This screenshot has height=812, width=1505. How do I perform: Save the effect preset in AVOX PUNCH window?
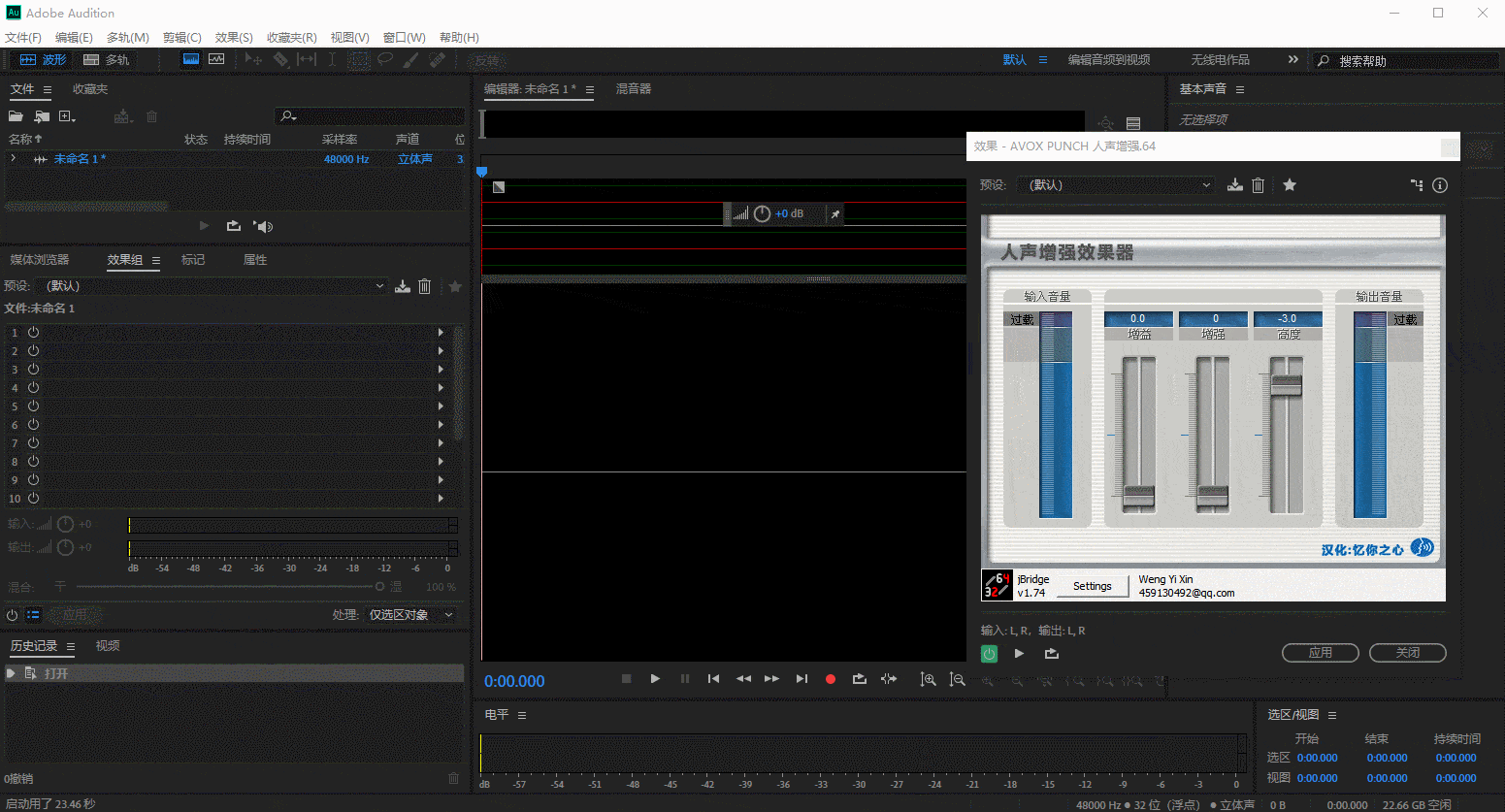pos(1234,185)
